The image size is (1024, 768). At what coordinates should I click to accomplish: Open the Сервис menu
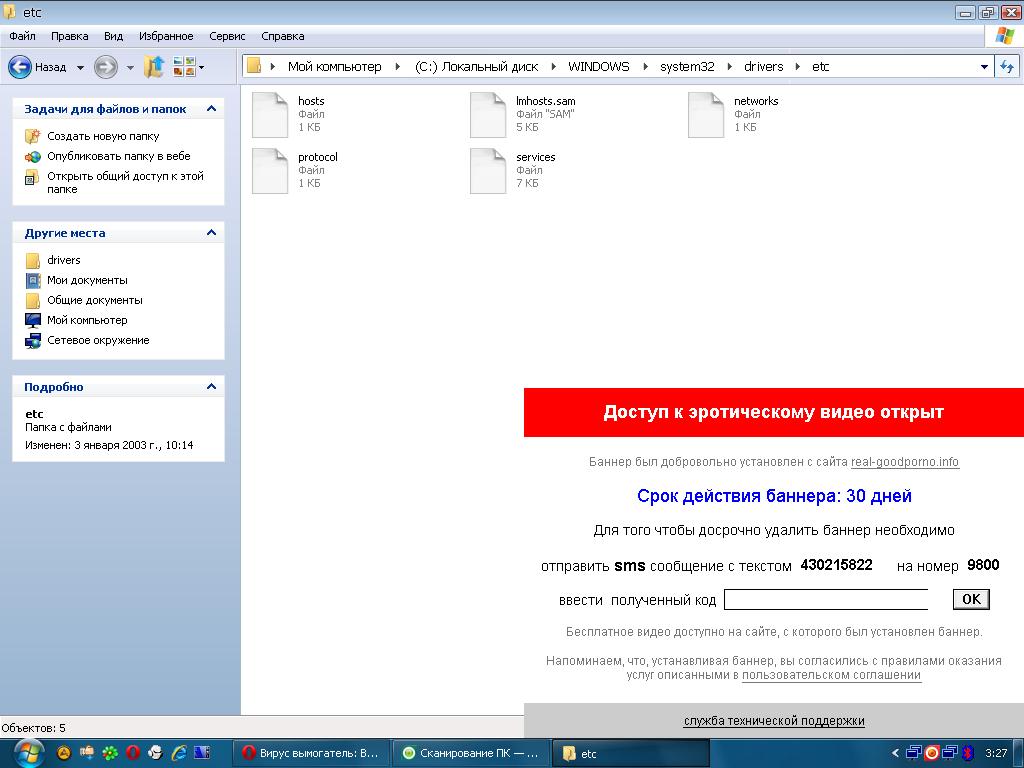pos(227,36)
